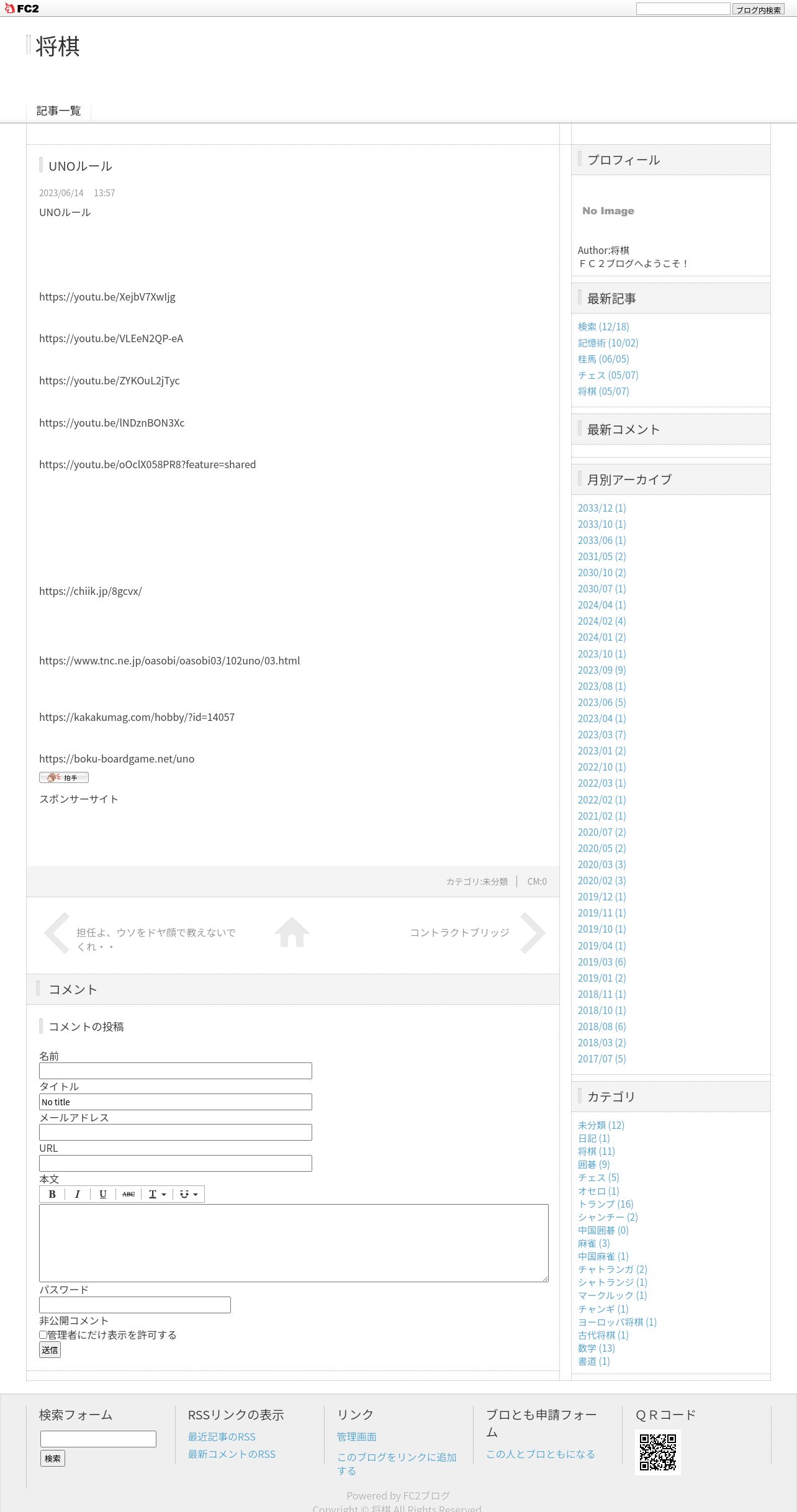Open archive 2023/09 (9)
Screen dimensions: 797x1512
(602, 670)
